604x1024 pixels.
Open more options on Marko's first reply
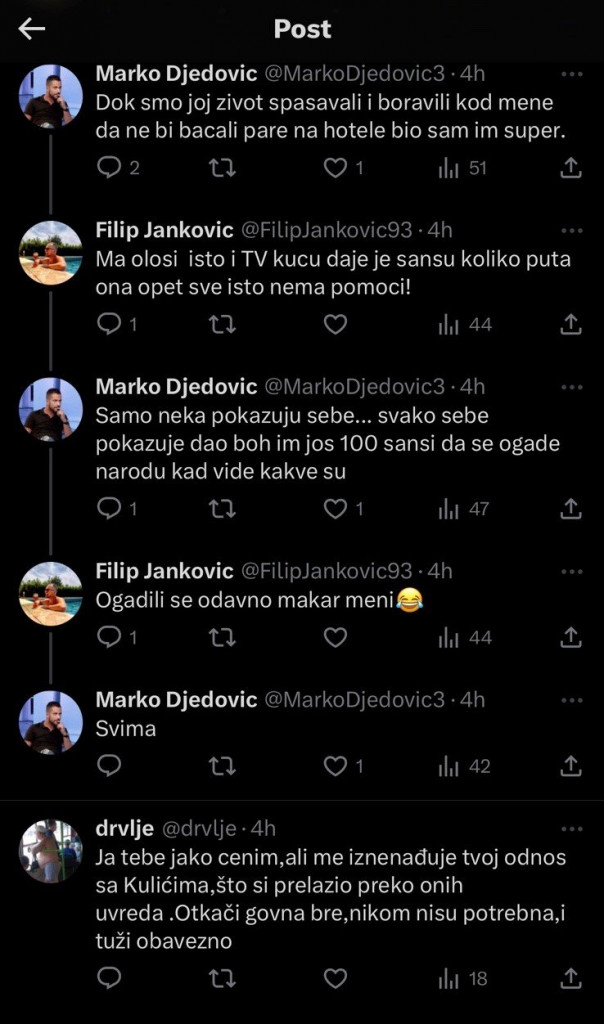click(x=572, y=72)
